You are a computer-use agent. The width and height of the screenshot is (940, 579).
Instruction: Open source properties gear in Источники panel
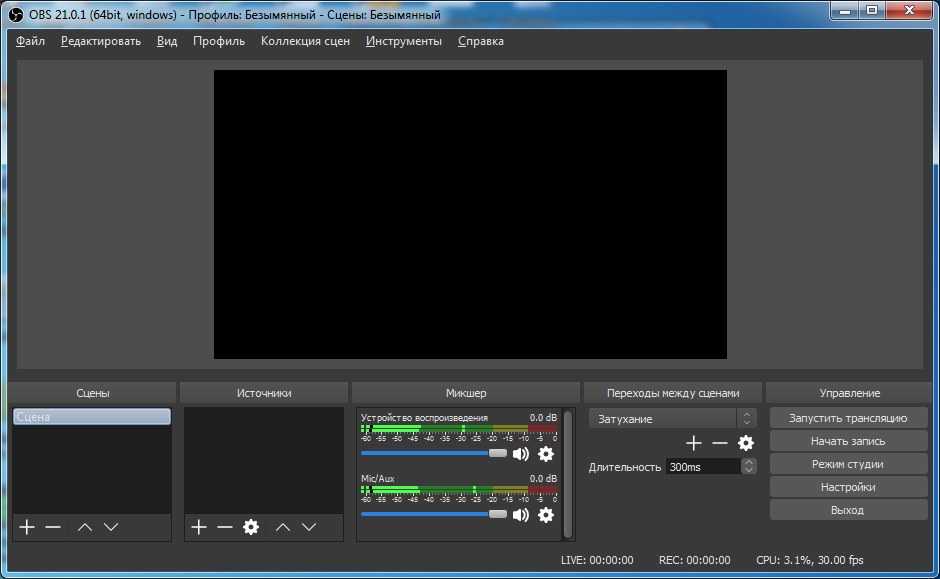coord(251,527)
